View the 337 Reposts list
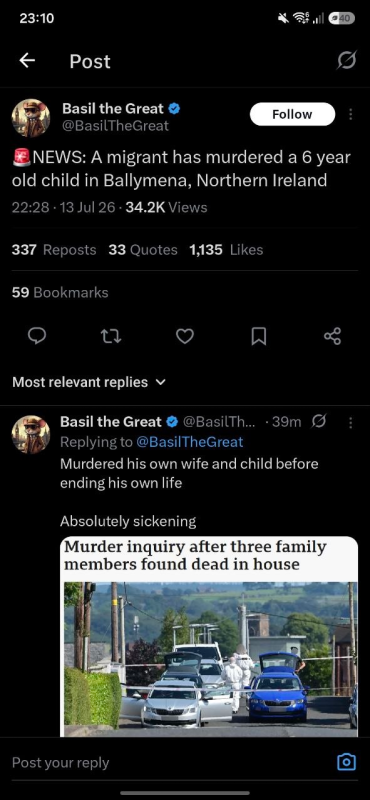The width and height of the screenshot is (370, 800). 54,250
